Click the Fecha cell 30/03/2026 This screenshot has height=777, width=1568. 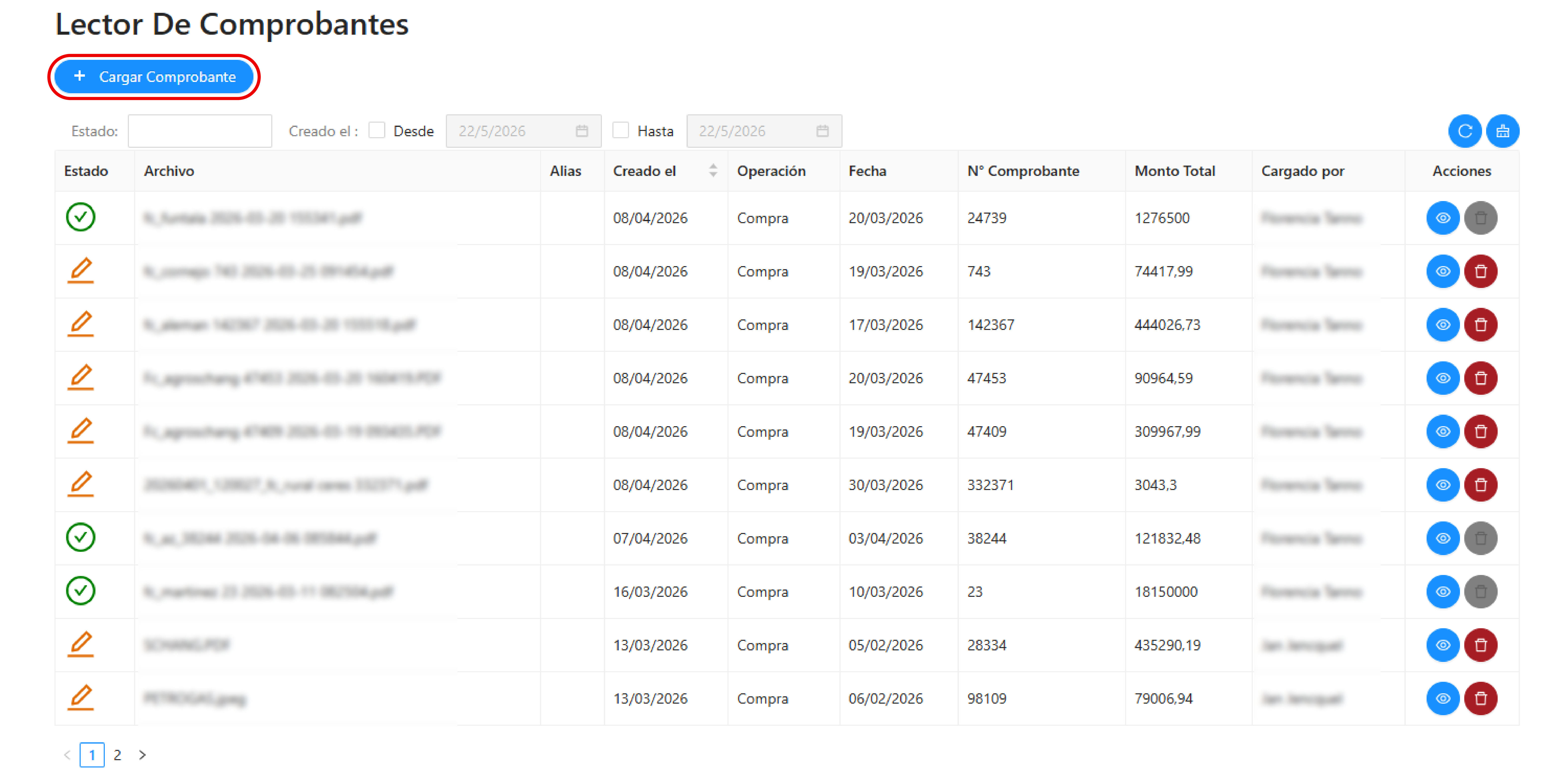click(886, 485)
